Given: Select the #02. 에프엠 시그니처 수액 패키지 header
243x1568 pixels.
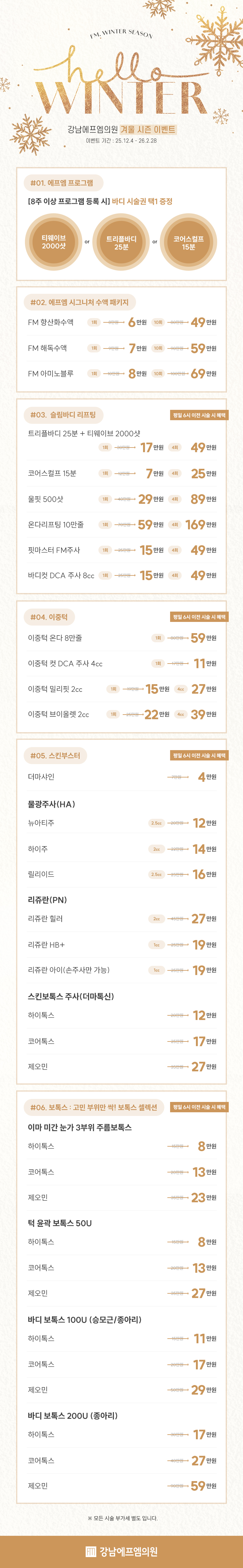Looking at the screenshot, I should coord(79,302).
